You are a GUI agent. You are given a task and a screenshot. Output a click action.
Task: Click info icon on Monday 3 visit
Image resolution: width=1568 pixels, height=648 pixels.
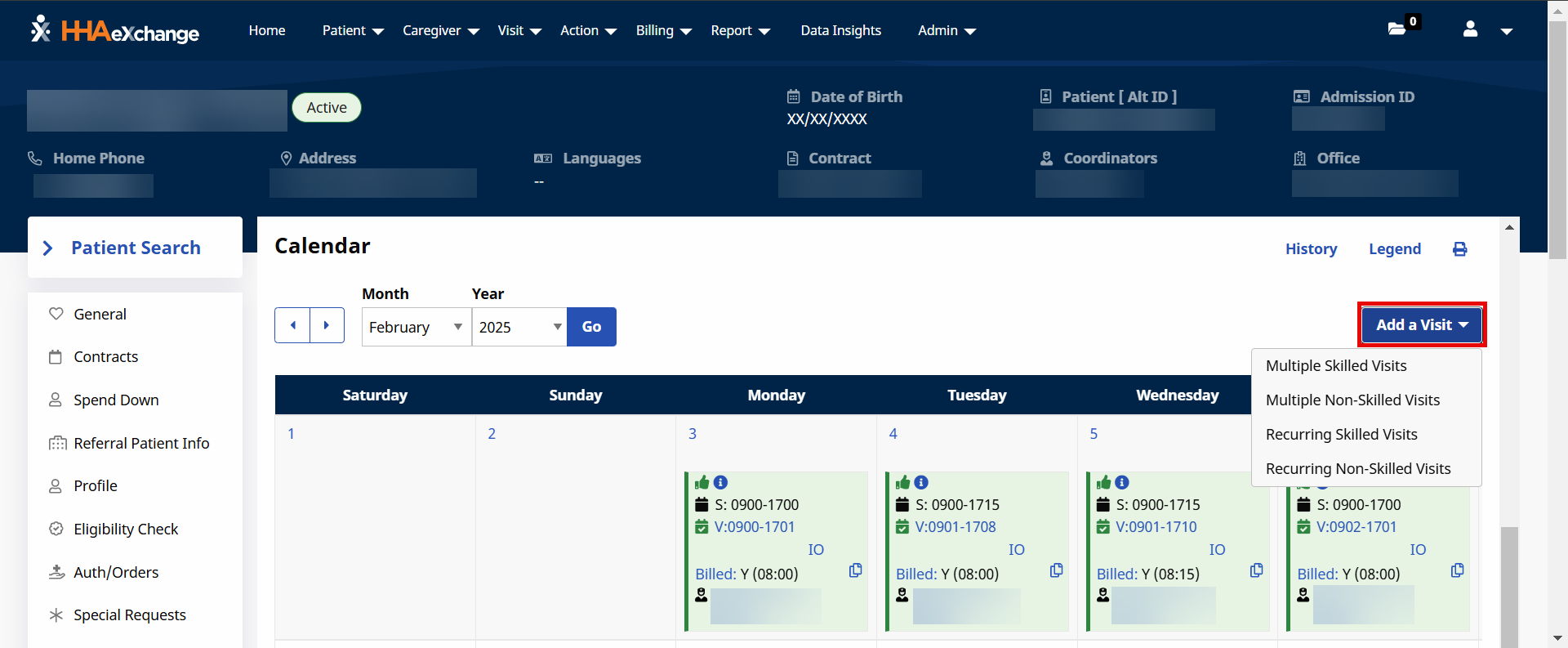tap(720, 482)
